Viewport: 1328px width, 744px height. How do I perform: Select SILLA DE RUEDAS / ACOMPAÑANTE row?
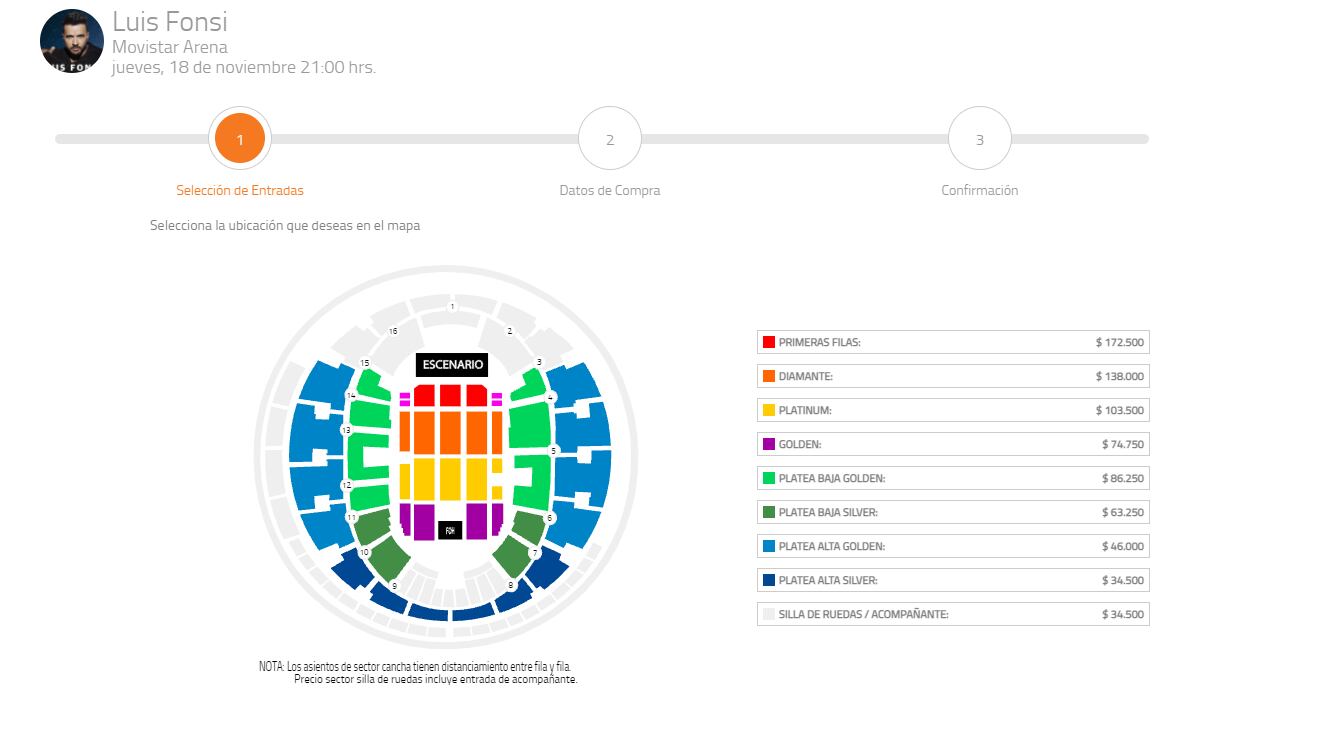click(953, 614)
